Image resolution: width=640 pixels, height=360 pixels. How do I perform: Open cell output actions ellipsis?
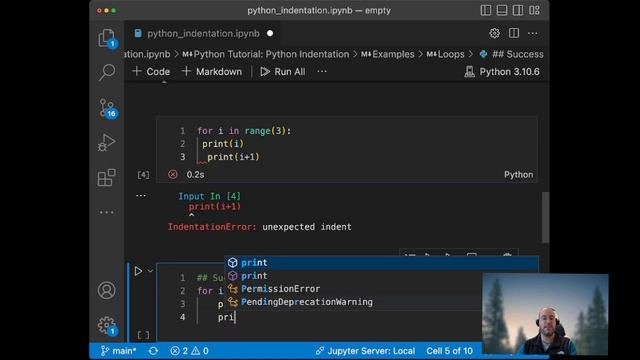point(141,196)
